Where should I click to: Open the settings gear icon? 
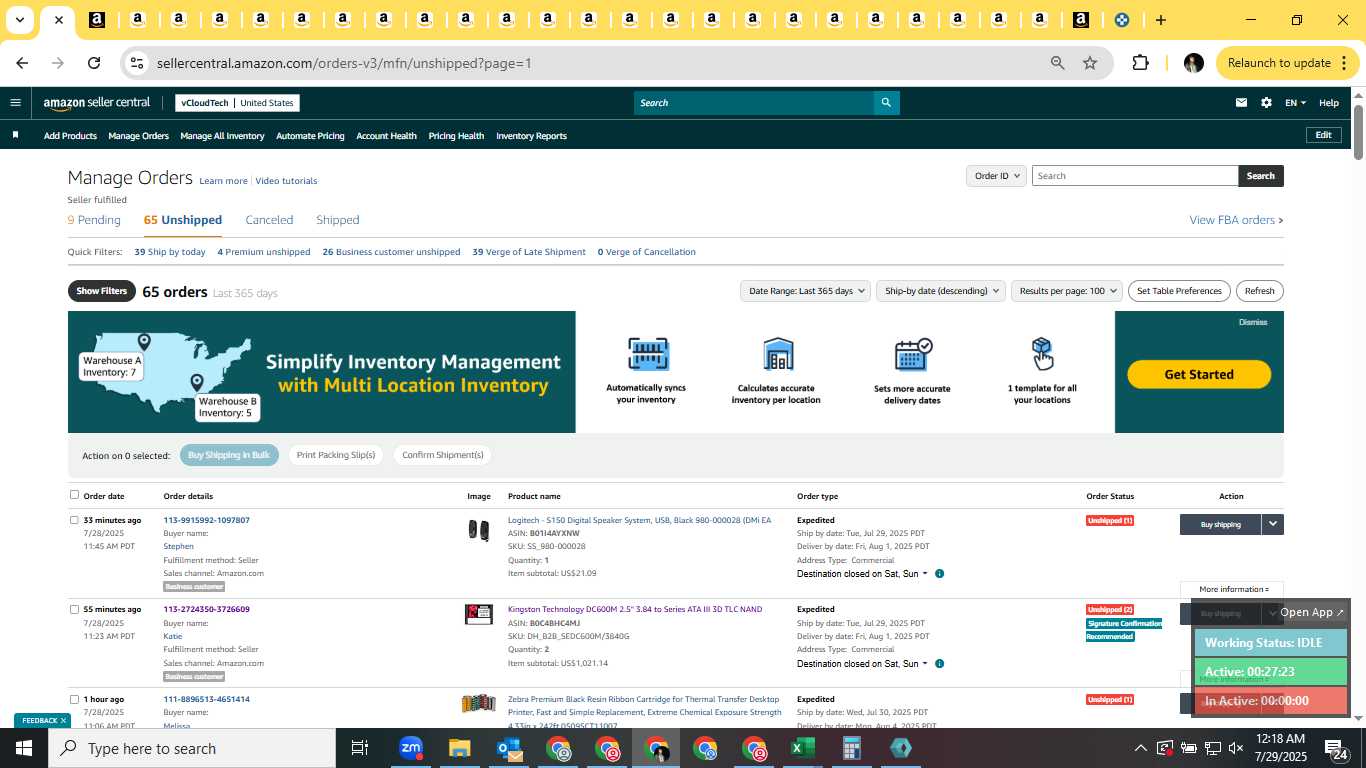pos(1266,103)
